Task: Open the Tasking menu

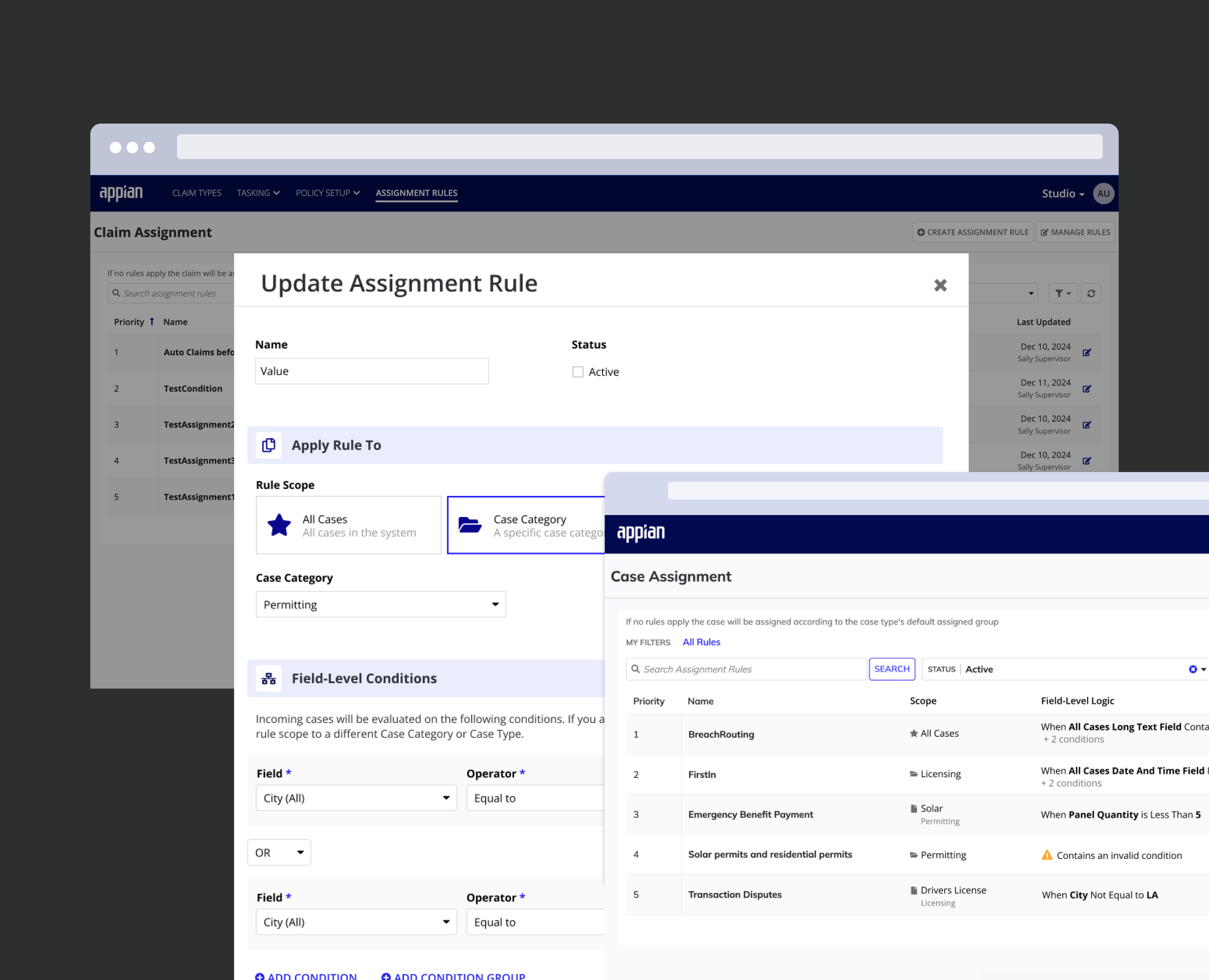Action: tap(258, 193)
